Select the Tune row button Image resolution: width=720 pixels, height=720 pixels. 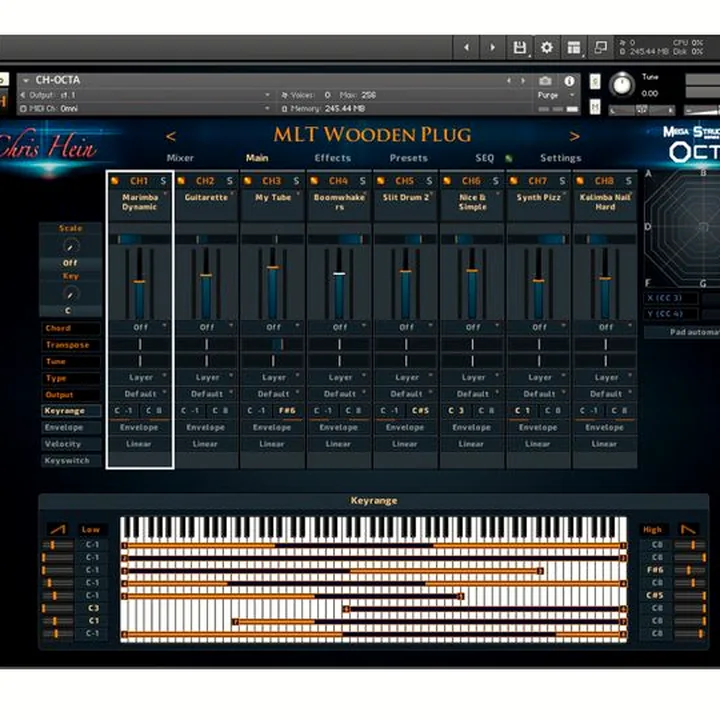coord(71,361)
